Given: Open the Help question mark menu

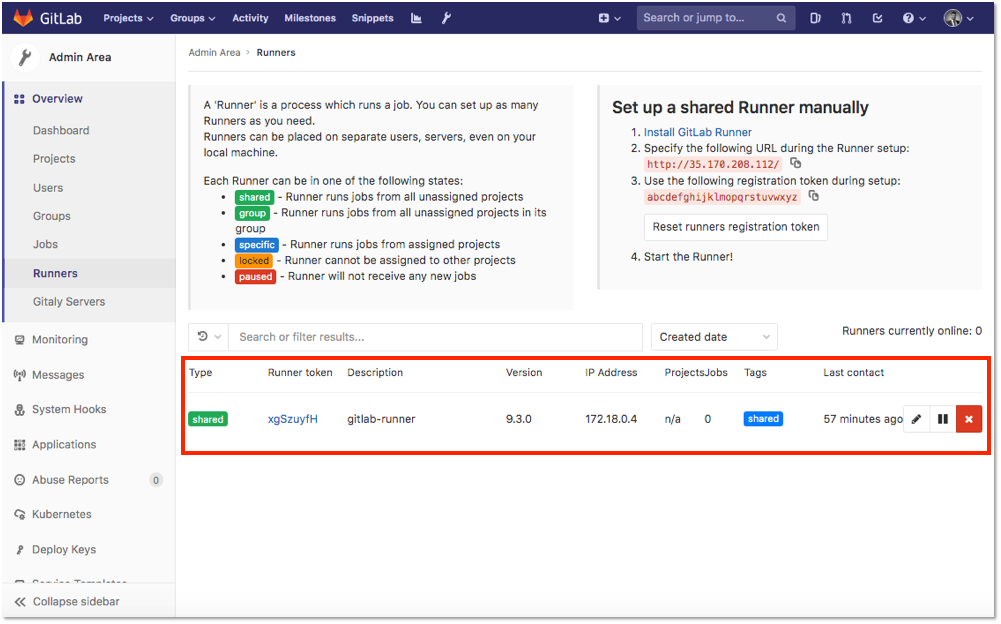Looking at the screenshot, I should [914, 19].
